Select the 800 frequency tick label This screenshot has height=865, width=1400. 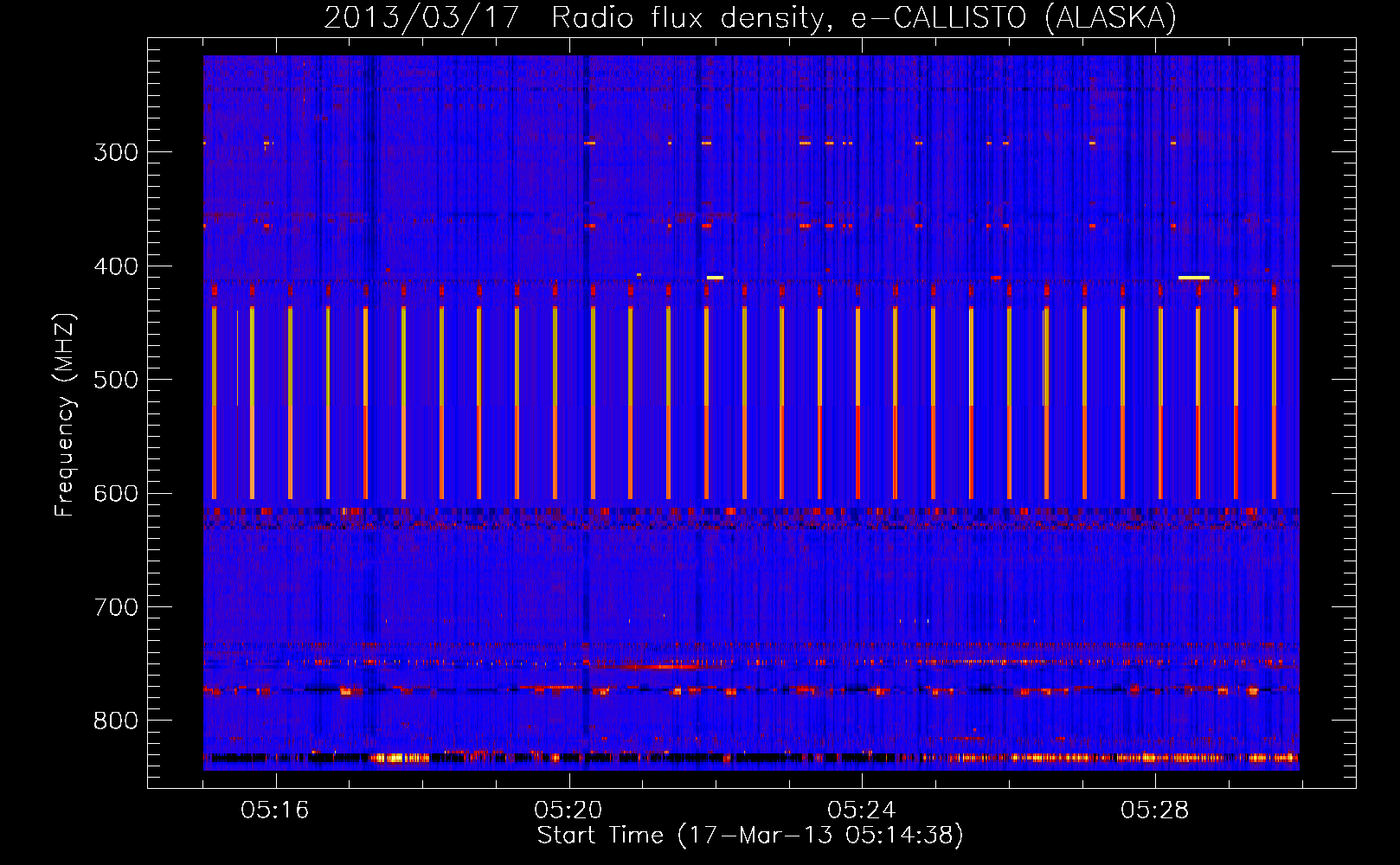(117, 721)
